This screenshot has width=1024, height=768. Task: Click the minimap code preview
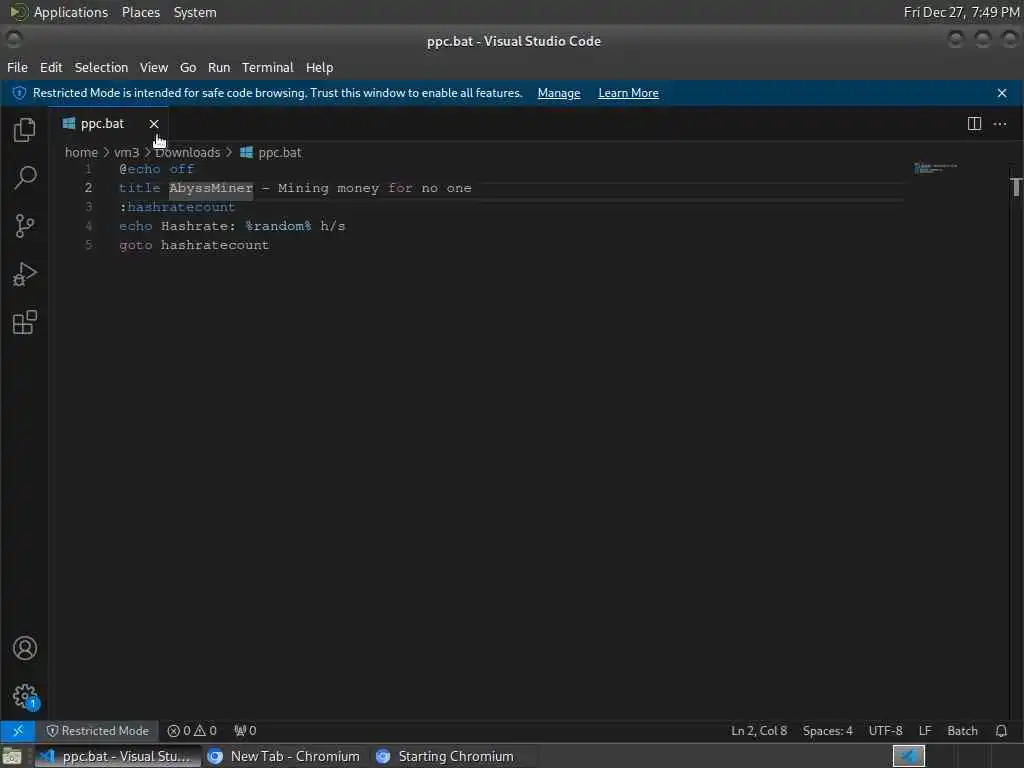(x=936, y=168)
